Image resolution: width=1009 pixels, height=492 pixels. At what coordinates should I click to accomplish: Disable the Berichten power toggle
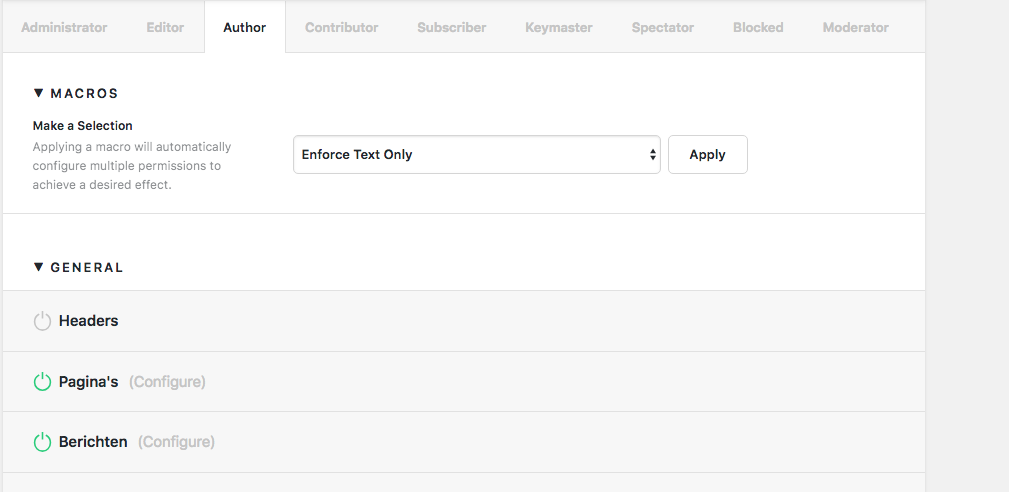[x=42, y=442]
